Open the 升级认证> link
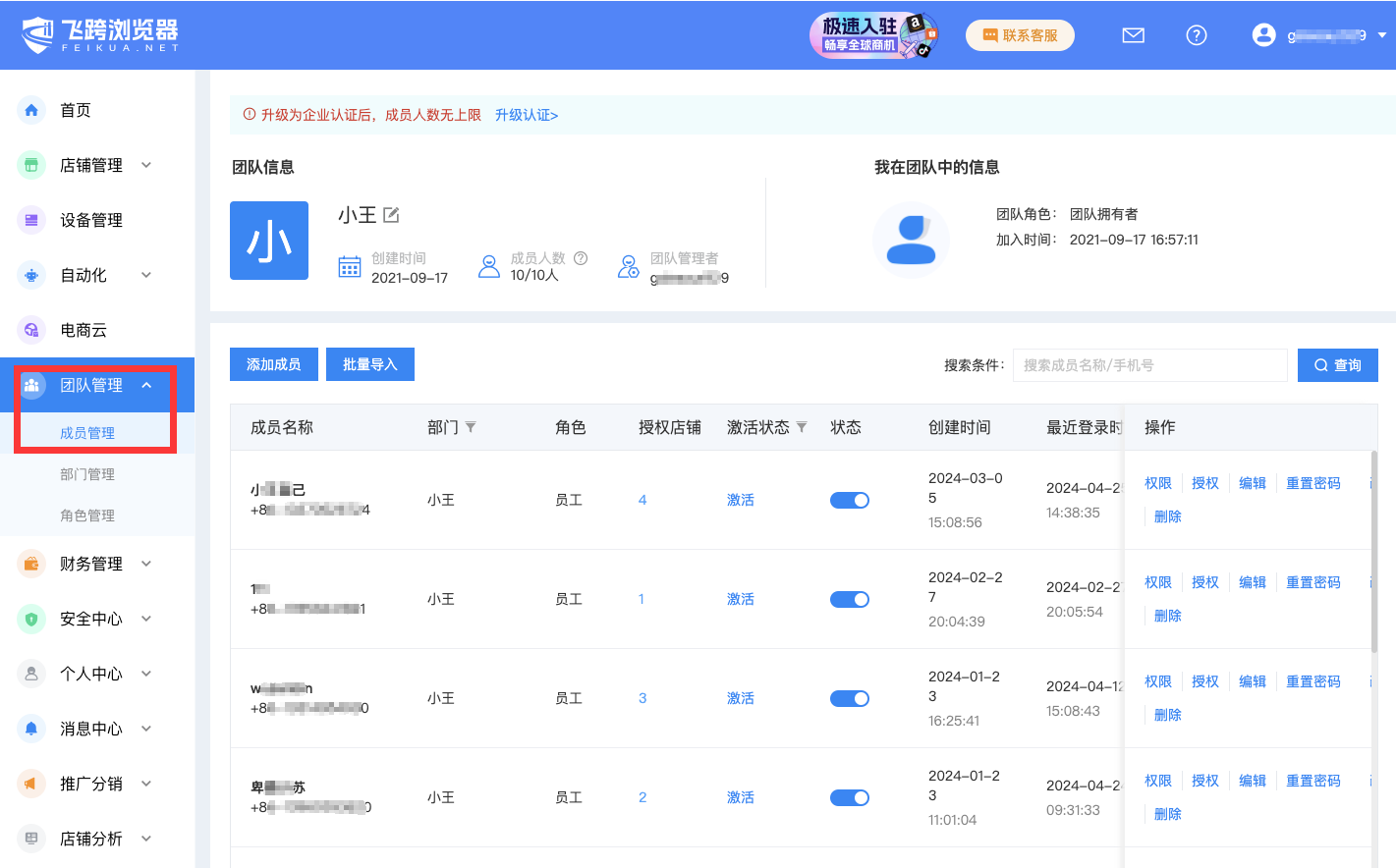1396x868 pixels. pos(527,115)
